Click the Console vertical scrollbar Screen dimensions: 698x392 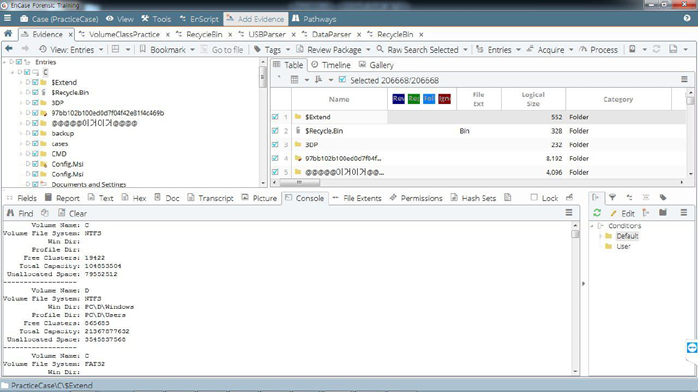(x=575, y=298)
